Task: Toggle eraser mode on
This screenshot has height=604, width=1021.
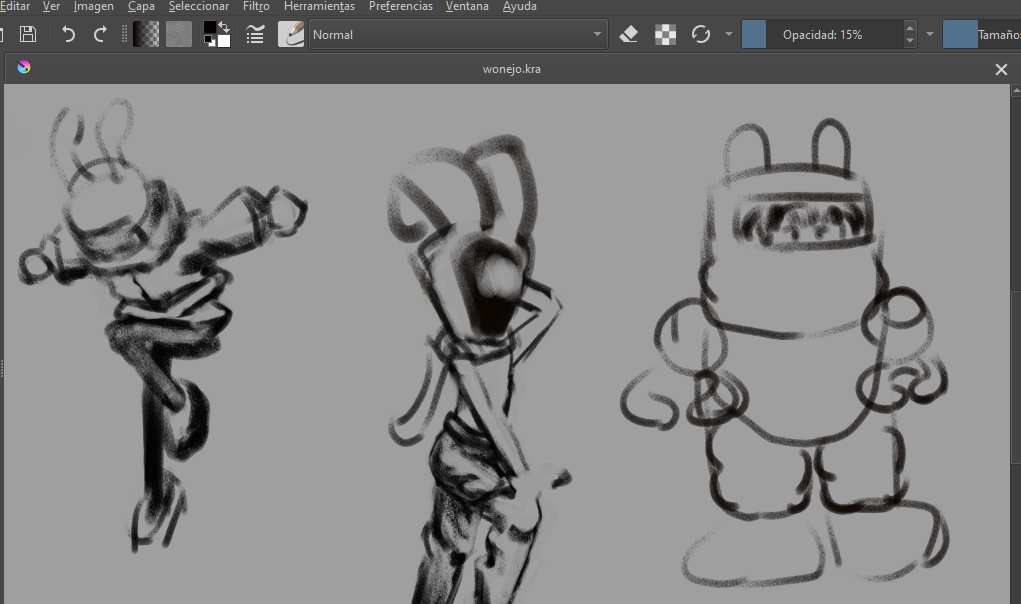Action: pyautogui.click(x=629, y=35)
